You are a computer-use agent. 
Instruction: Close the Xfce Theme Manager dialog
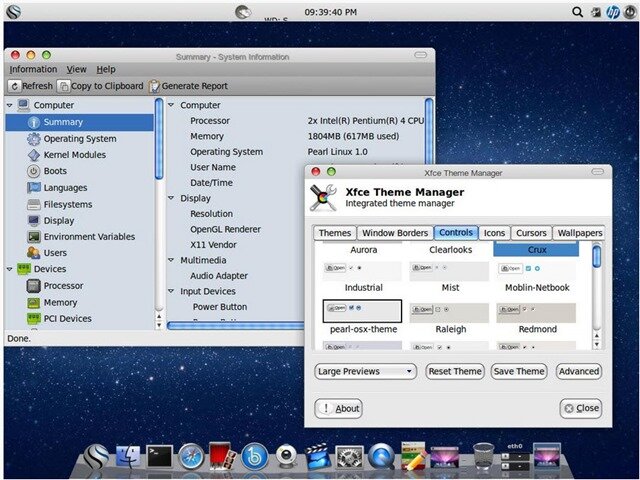tap(581, 408)
